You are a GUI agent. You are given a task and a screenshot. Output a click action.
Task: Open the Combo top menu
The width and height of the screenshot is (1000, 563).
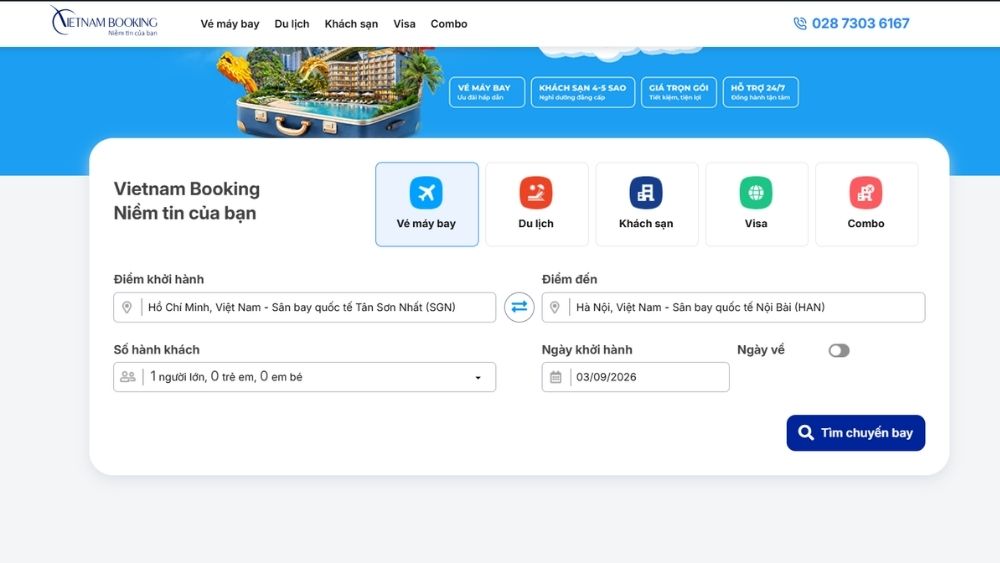click(448, 24)
